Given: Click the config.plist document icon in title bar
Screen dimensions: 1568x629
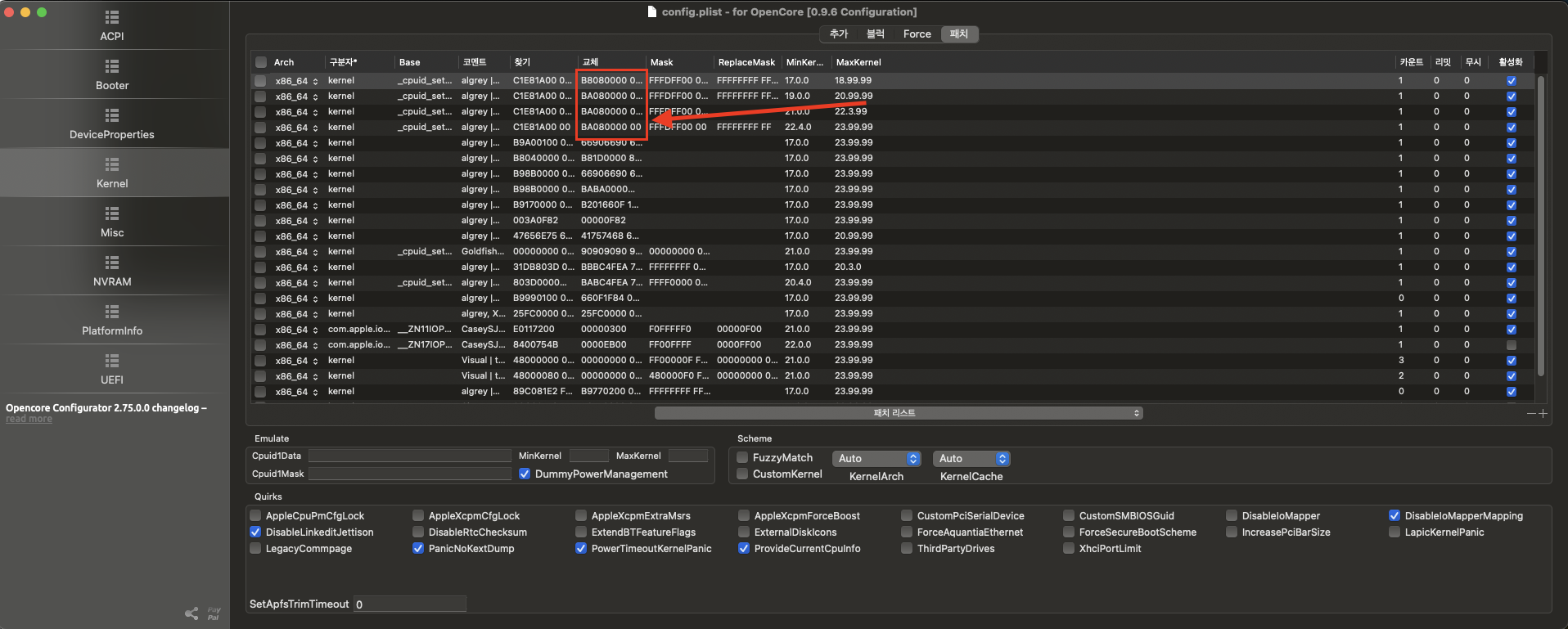Looking at the screenshot, I should pos(652,11).
